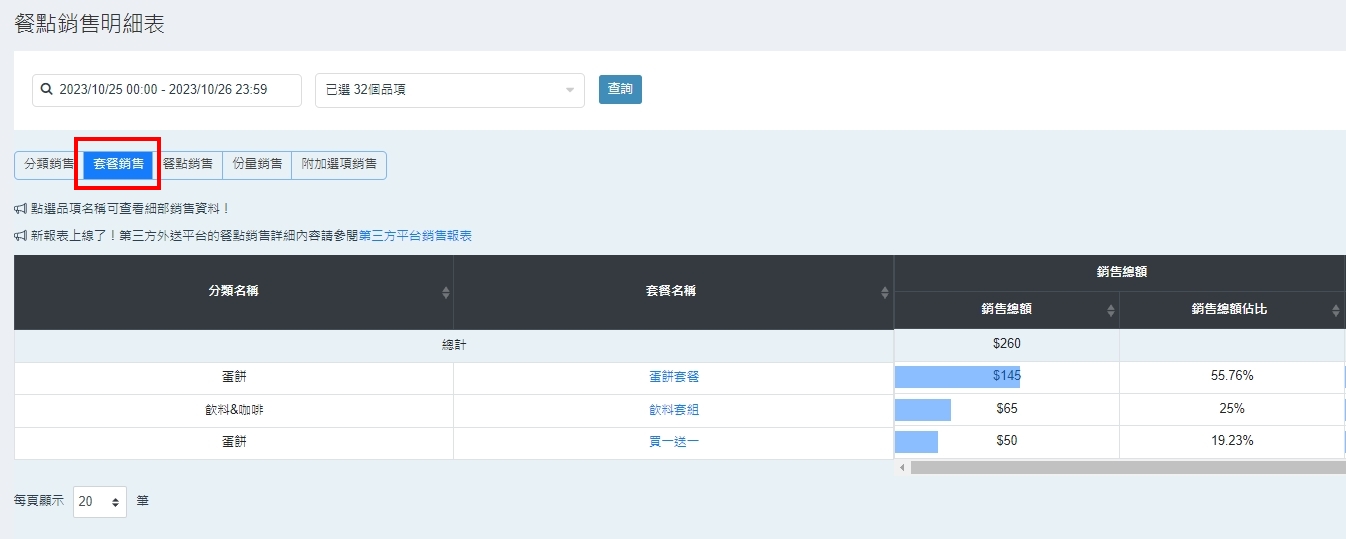Open the 已選 32個品項 item dropdown
The width and height of the screenshot is (1346, 539).
click(449, 90)
